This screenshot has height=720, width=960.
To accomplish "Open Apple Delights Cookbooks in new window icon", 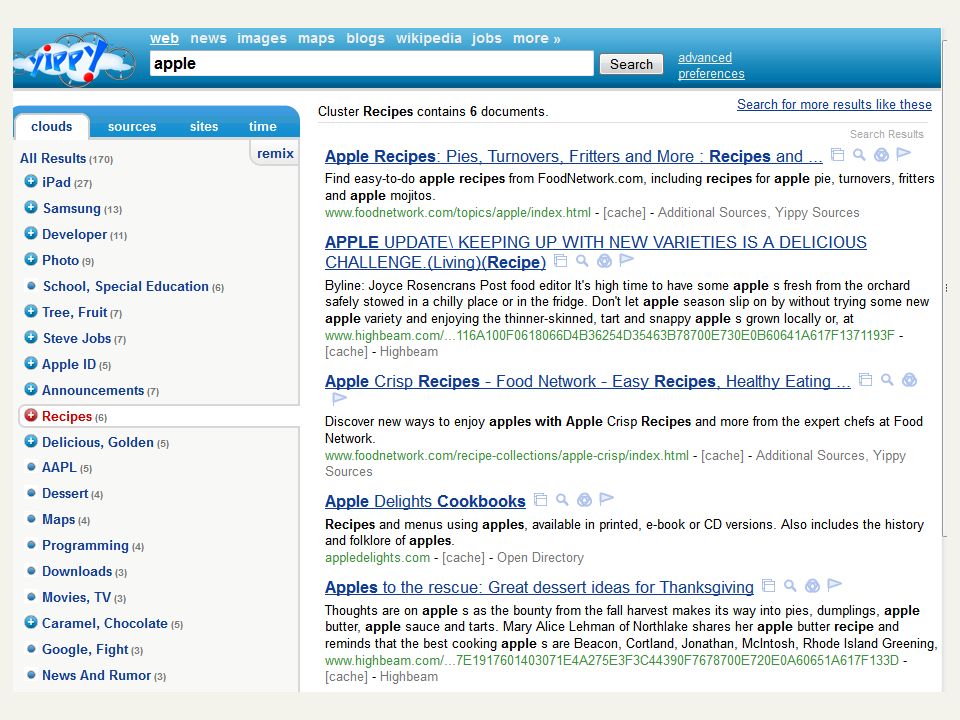I will pos(540,500).
